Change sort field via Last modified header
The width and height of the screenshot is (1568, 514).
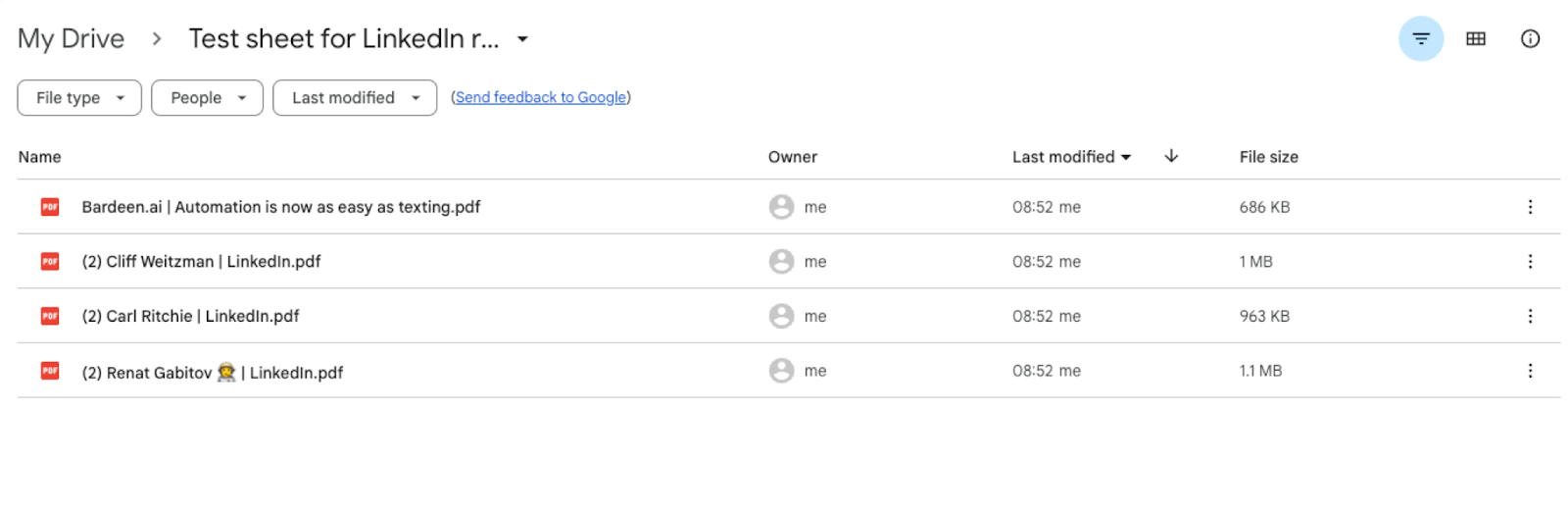tap(1071, 157)
